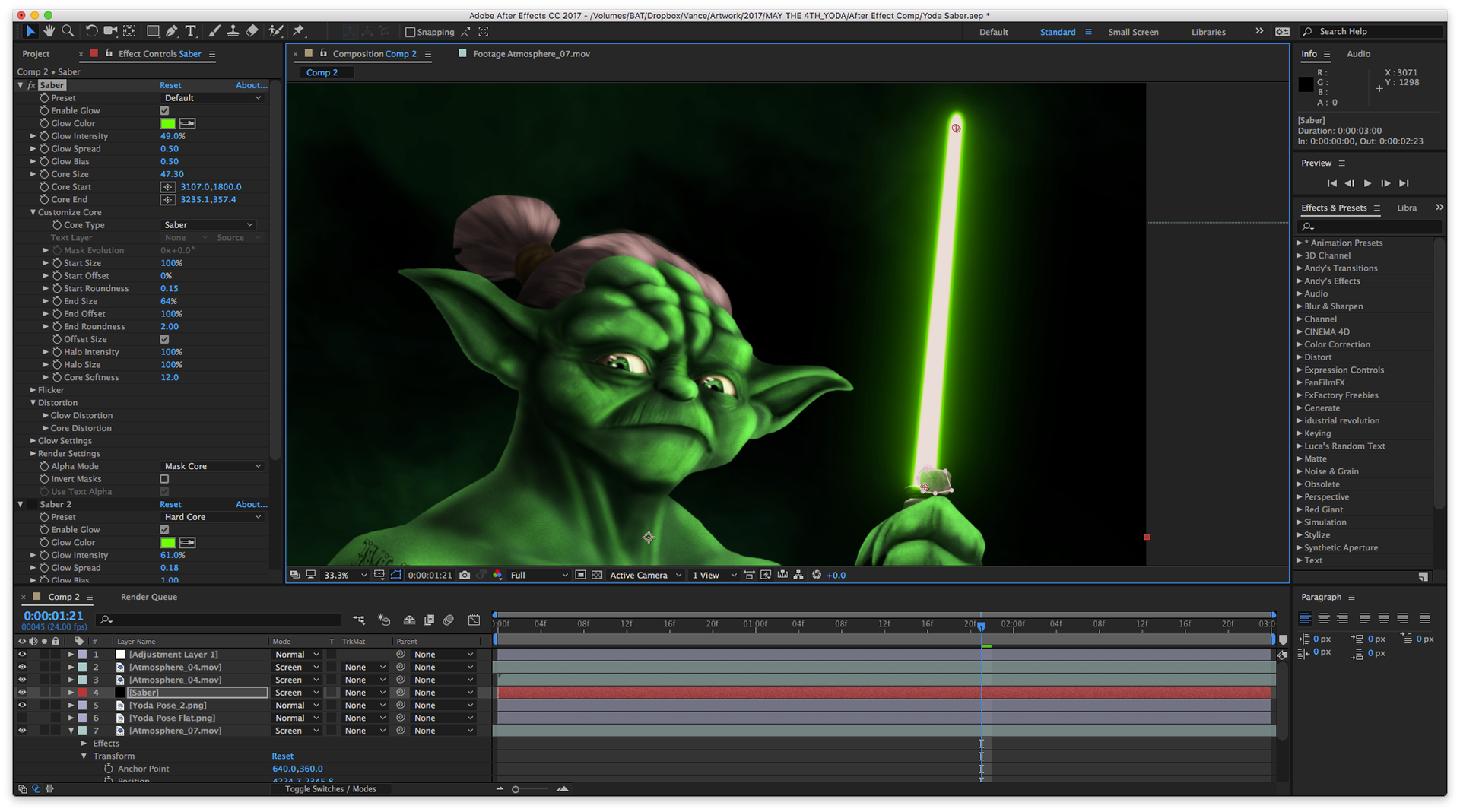Toggle the Offset Size checkbox
Image resolution: width=1460 pixels, height=812 pixels.
[164, 340]
